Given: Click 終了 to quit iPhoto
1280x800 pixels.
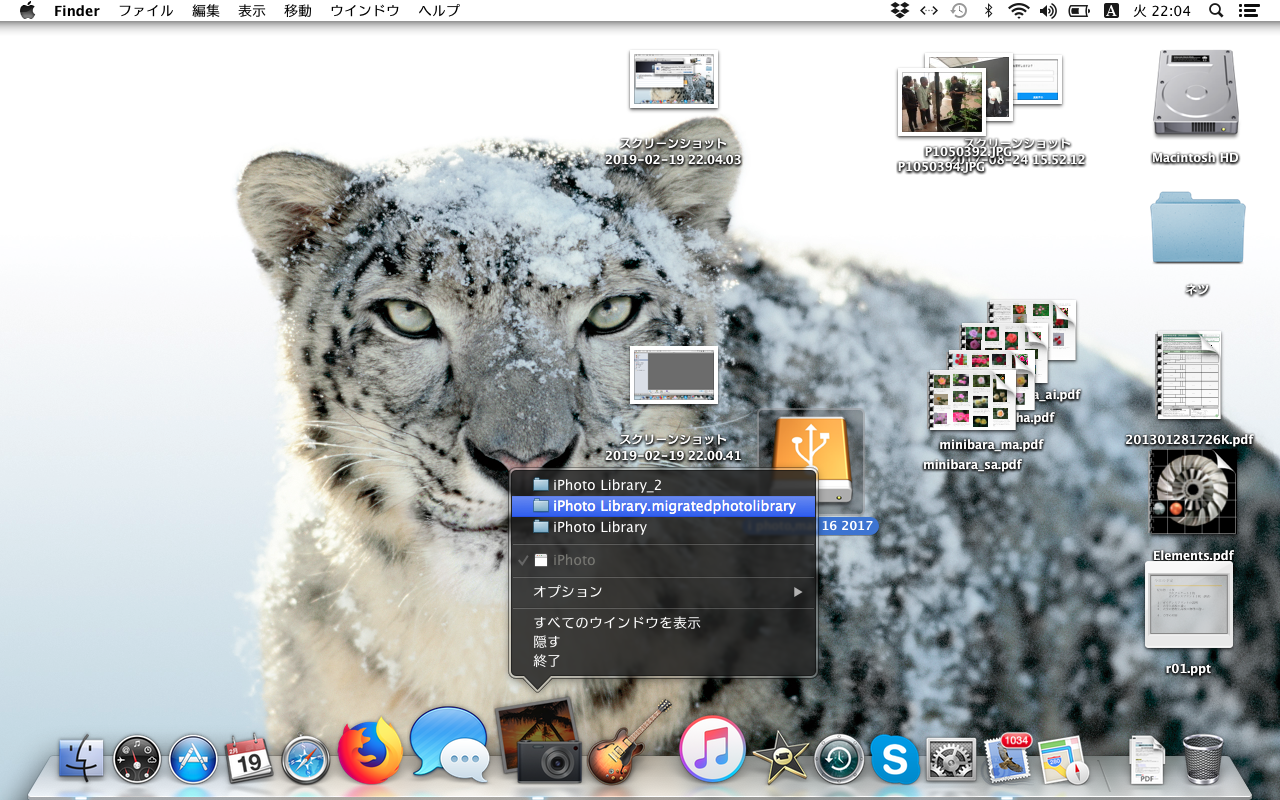Looking at the screenshot, I should [x=547, y=660].
